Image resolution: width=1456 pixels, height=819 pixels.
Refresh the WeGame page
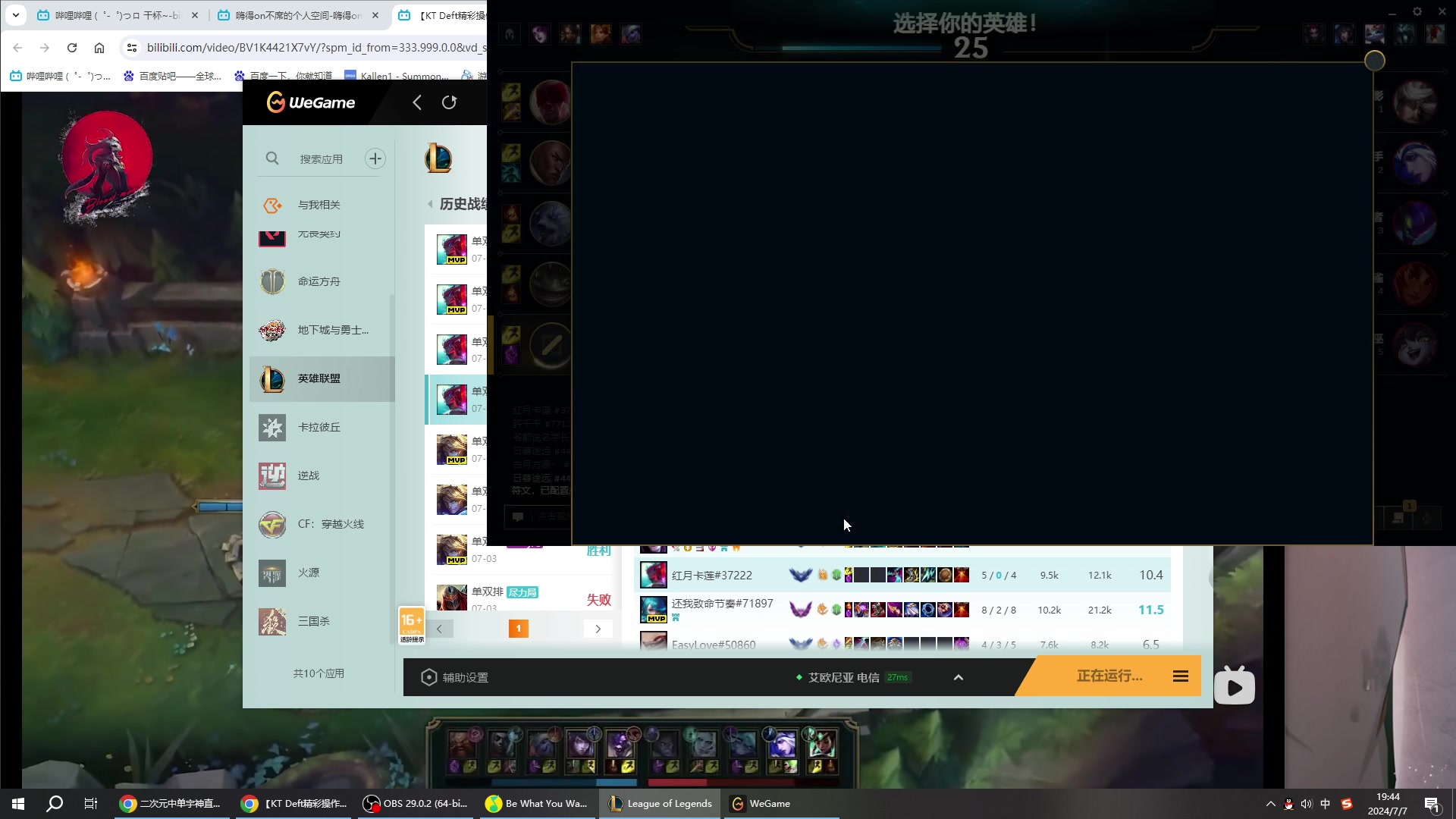pos(450,102)
